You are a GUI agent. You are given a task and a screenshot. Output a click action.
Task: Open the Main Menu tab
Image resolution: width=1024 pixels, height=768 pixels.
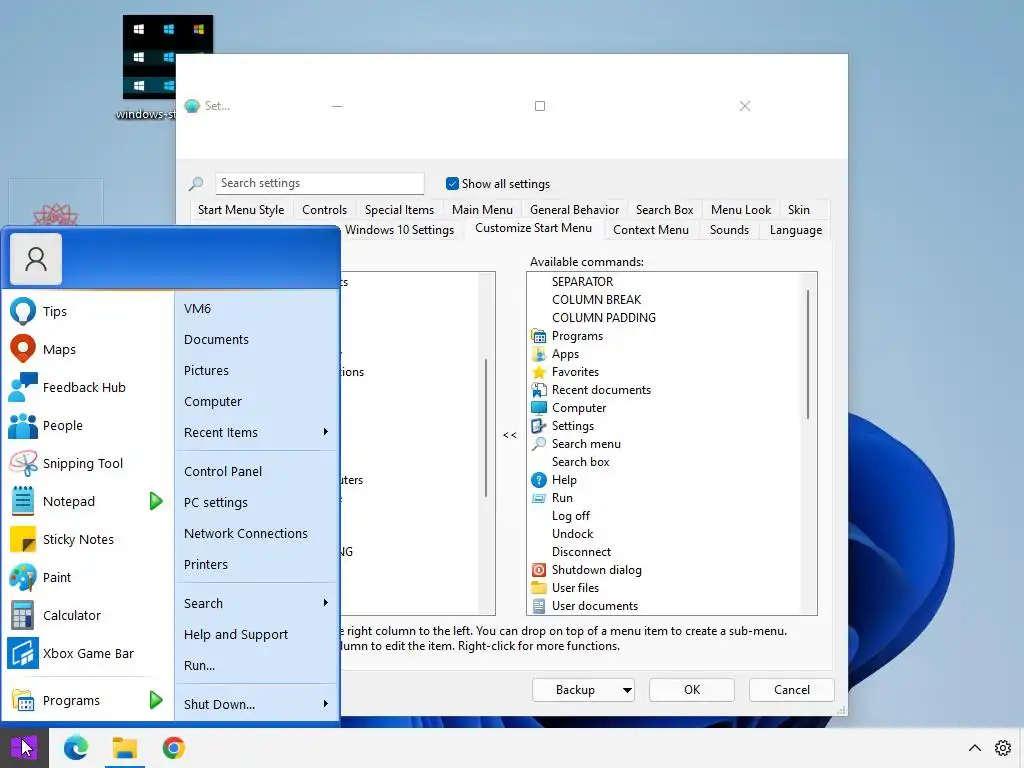pyautogui.click(x=482, y=210)
